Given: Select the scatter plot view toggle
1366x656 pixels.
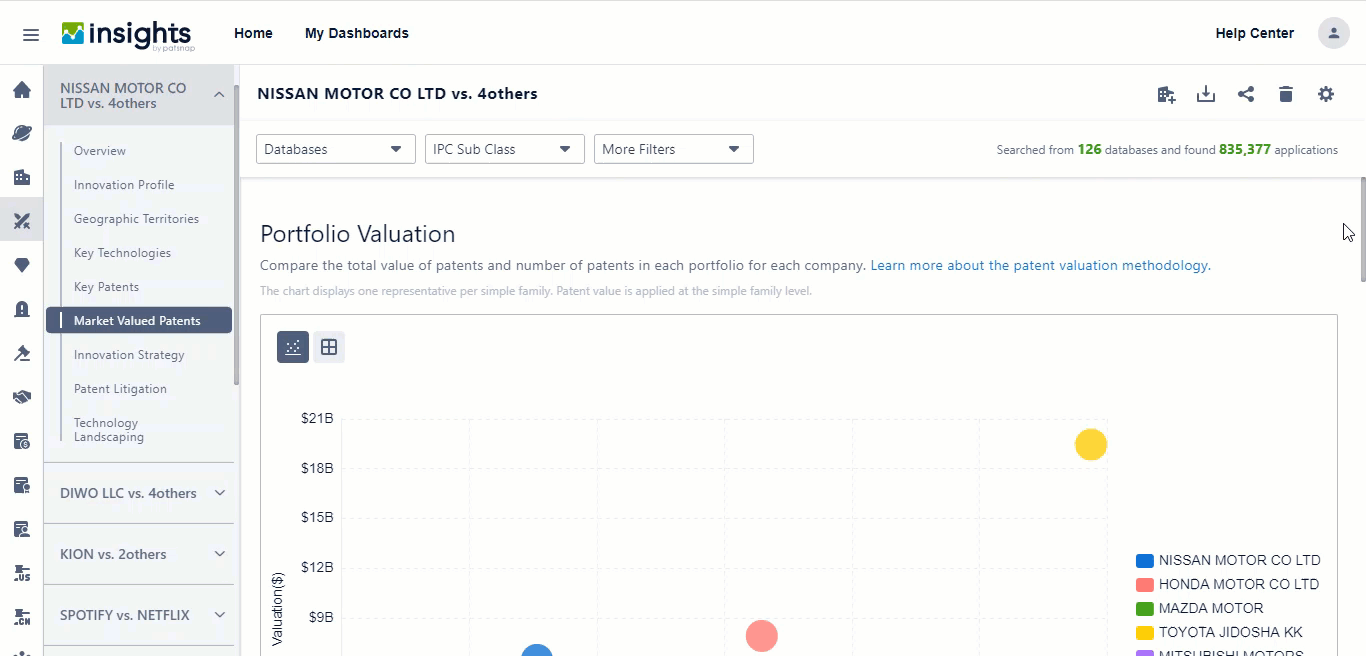Looking at the screenshot, I should 292,347.
